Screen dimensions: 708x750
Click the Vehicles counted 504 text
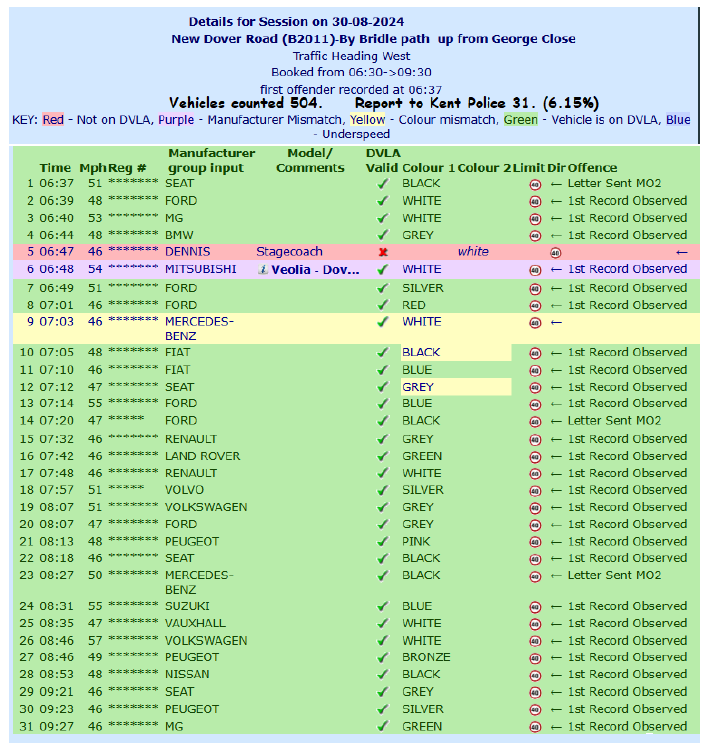[x=246, y=103]
